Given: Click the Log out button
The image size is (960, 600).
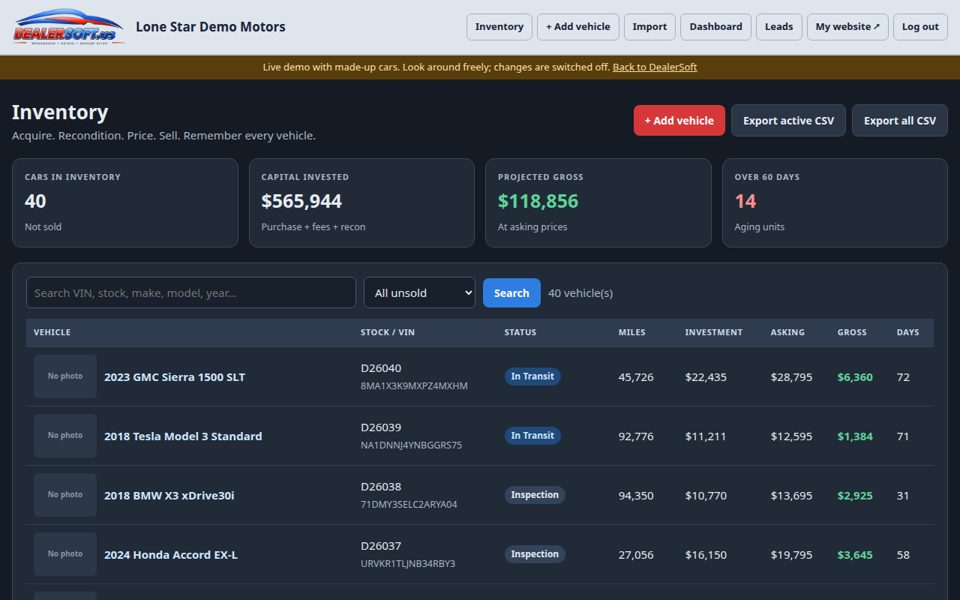Looking at the screenshot, I should tap(920, 27).
